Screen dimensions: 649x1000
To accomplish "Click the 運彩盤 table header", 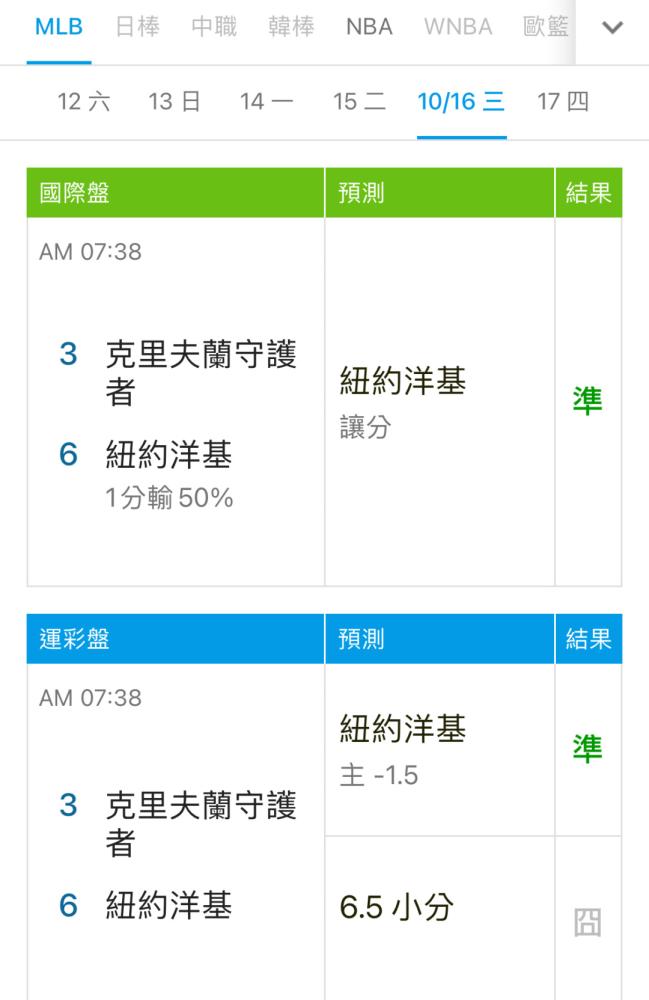I will tap(175, 639).
